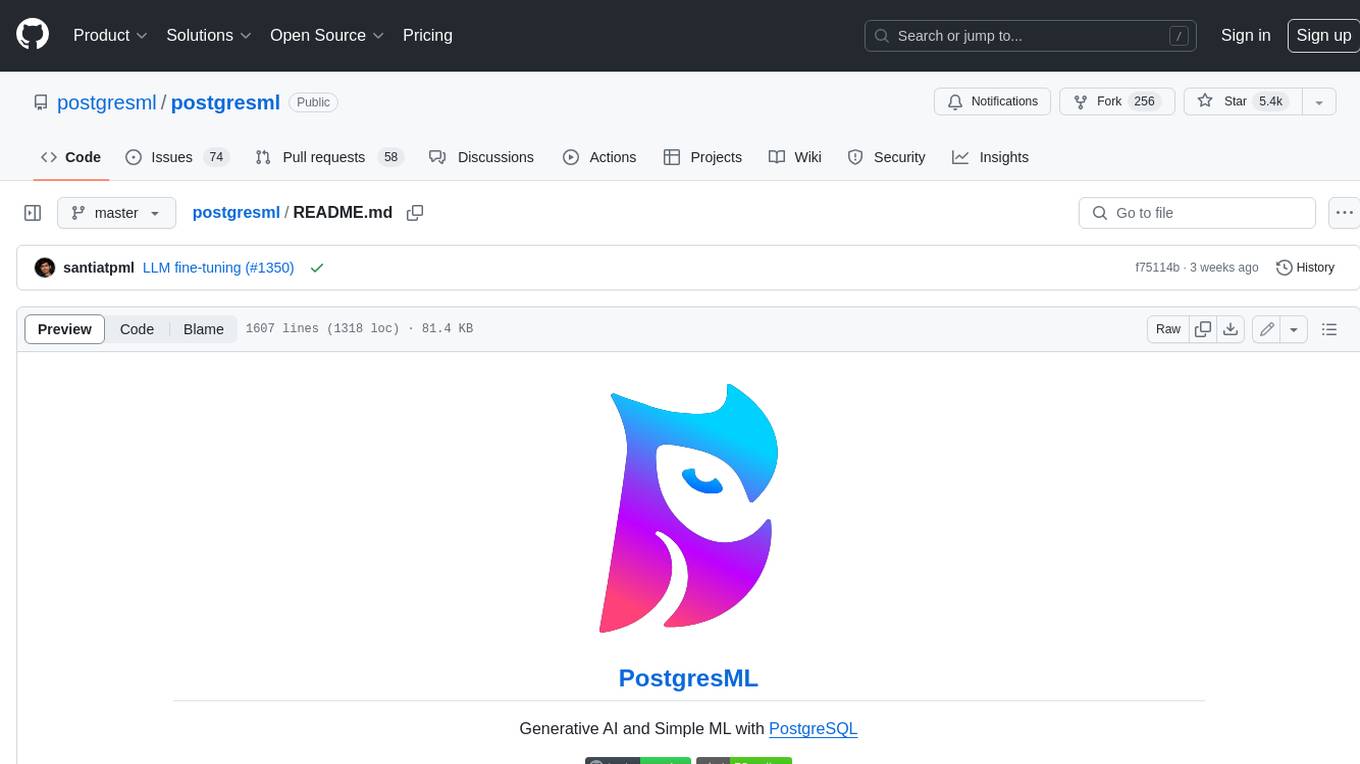Open santiatpml author avatar
This screenshot has height=764, width=1360.
(x=45, y=268)
